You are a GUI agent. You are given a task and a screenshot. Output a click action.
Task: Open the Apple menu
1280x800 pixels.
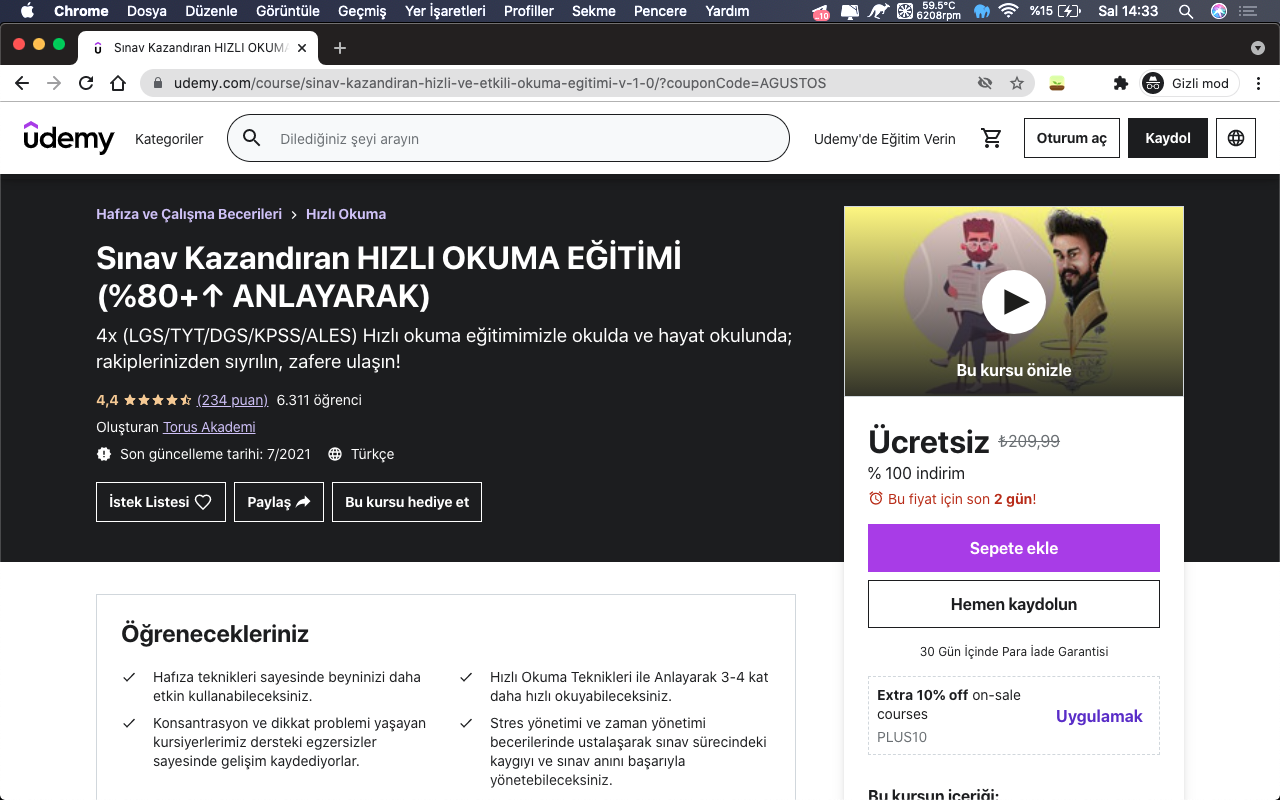coord(27,11)
